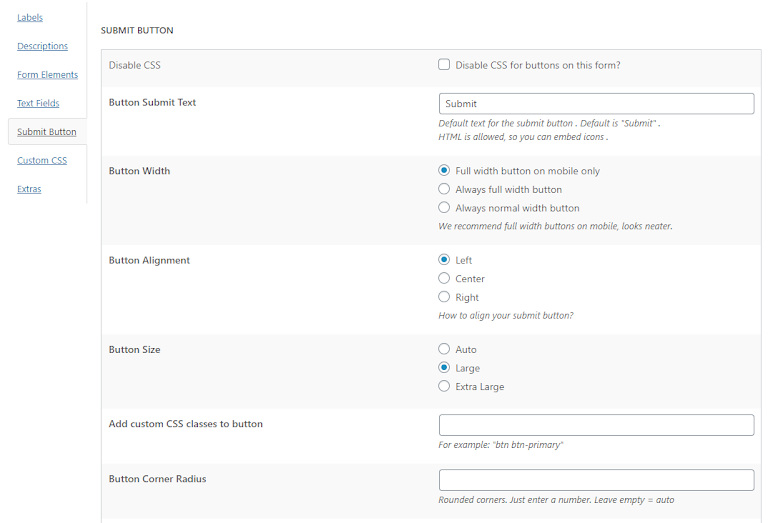The width and height of the screenshot is (768, 523).
Task: Open the Custom CSS tab
Action: pos(42,160)
